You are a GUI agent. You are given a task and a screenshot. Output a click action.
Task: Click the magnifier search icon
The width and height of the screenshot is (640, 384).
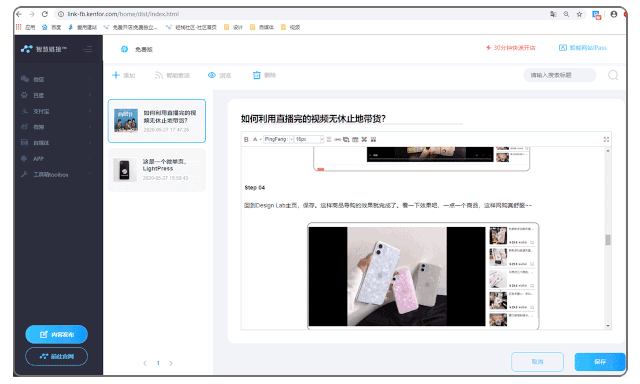[613, 75]
